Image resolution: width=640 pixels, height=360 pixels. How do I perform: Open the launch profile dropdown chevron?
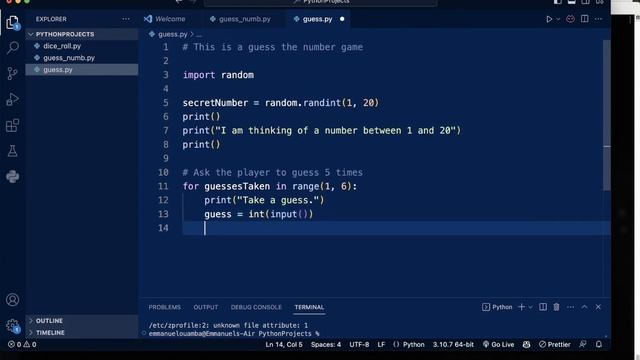coord(531,307)
